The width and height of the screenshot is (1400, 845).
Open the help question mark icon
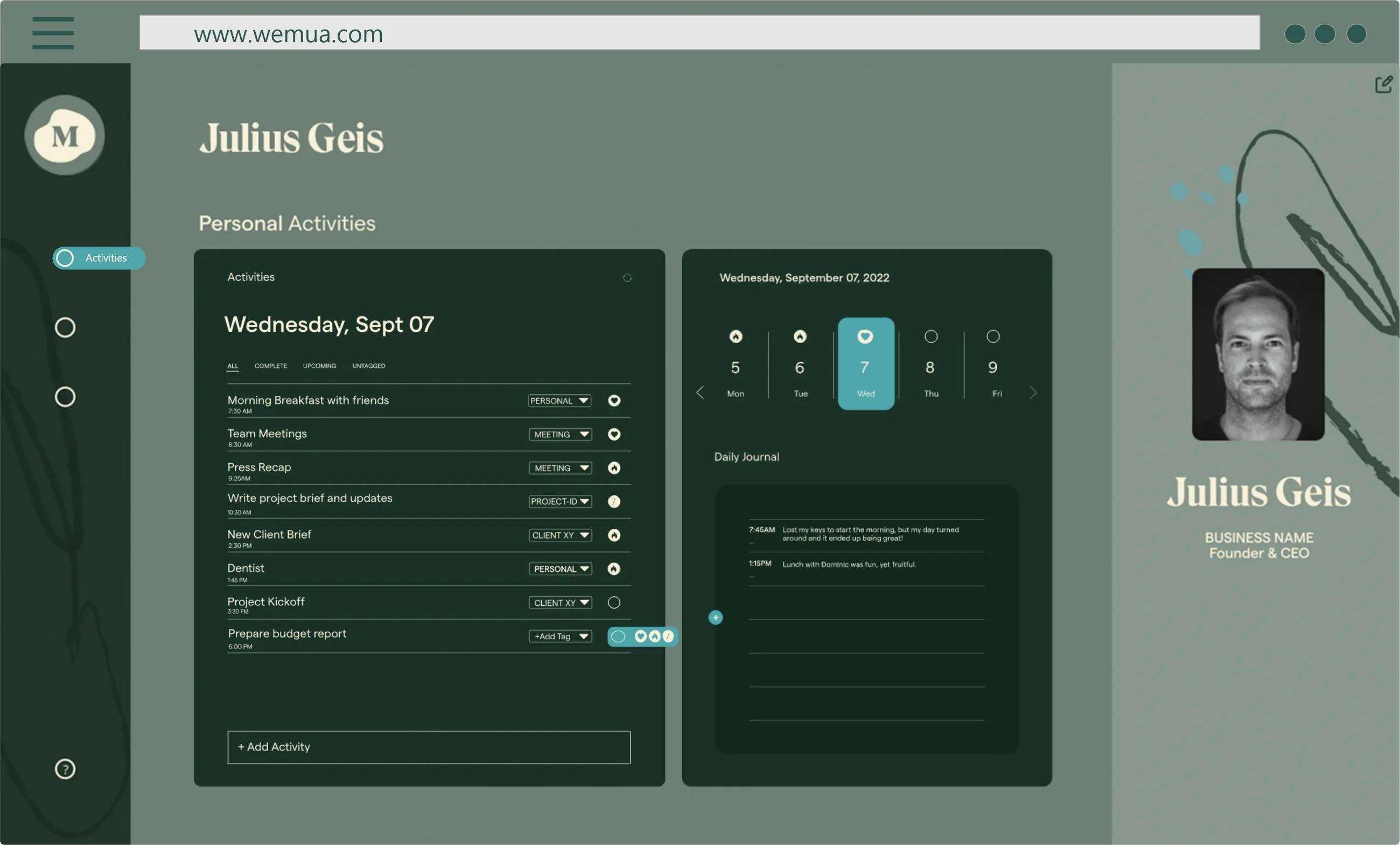(x=65, y=769)
